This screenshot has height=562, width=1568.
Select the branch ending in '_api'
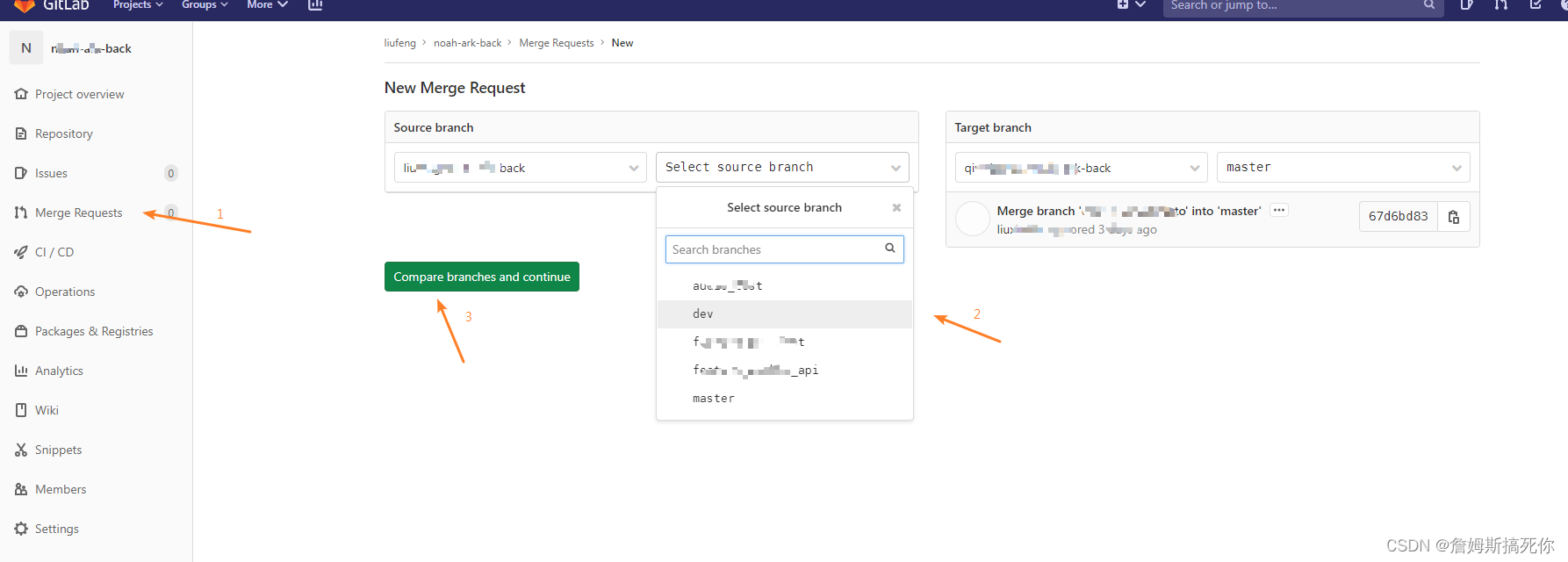coord(785,370)
